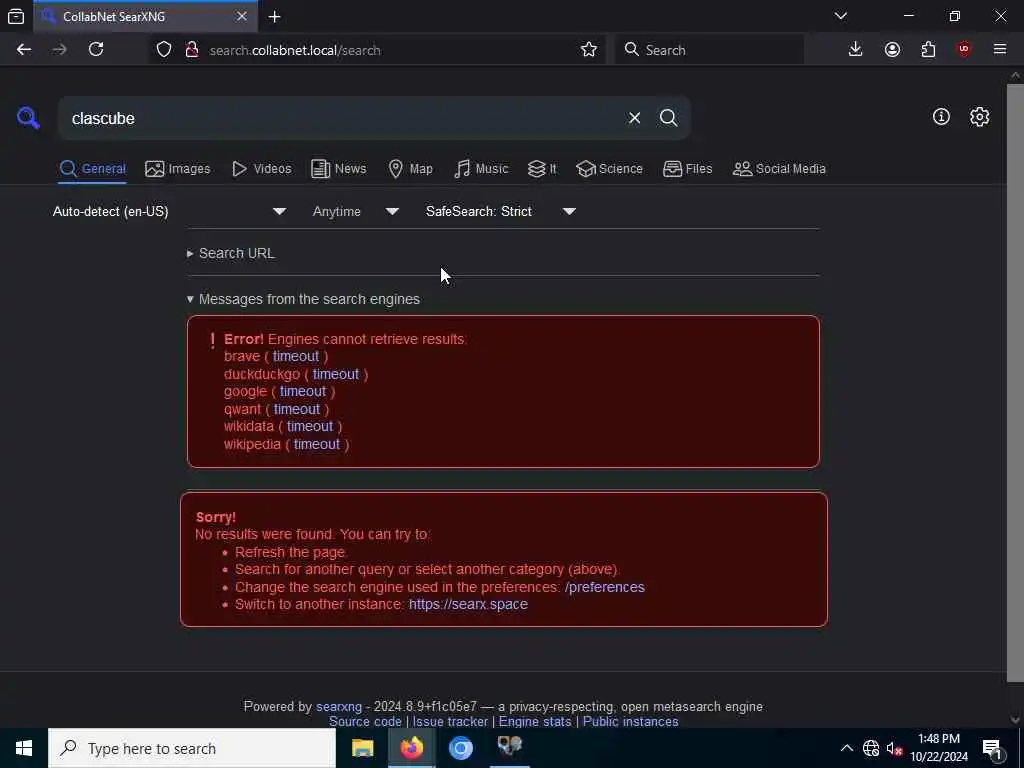This screenshot has height=768, width=1024.
Task: Open the Auto-detect language dropdown
Action: pyautogui.click(x=170, y=212)
